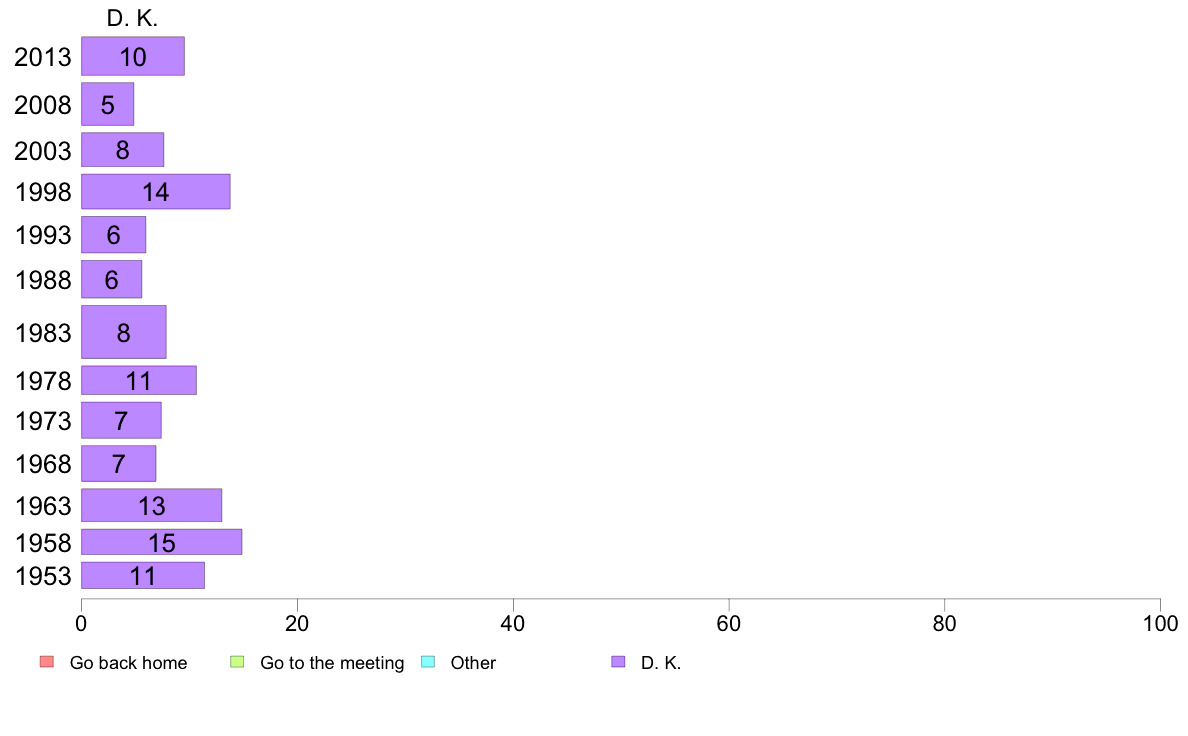Click the Go to the meeting legend text
Image resolution: width=1188 pixels, height=736 pixels.
[332, 663]
